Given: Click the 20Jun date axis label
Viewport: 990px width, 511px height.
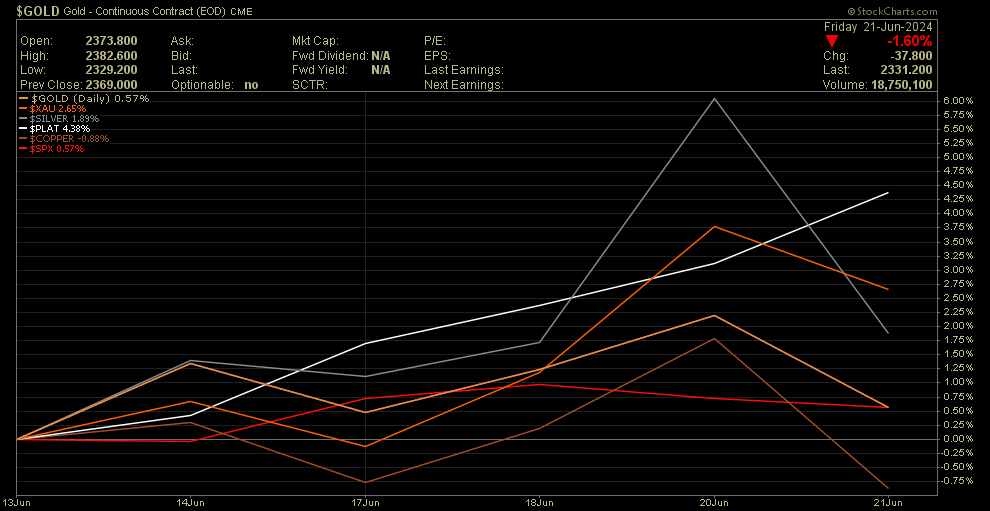Looking at the screenshot, I should coord(714,502).
